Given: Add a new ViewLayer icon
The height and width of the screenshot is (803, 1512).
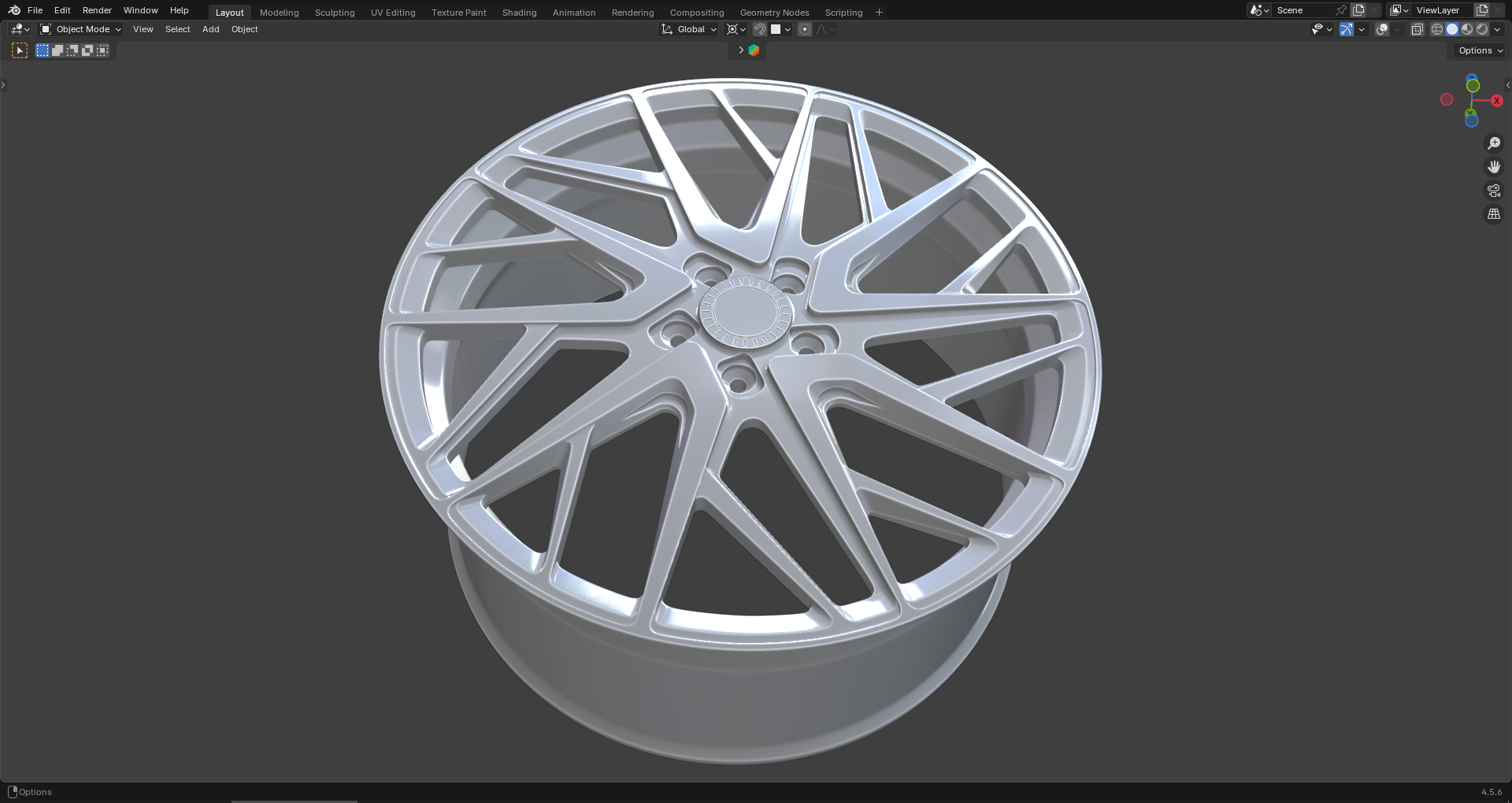Looking at the screenshot, I should tap(1482, 10).
